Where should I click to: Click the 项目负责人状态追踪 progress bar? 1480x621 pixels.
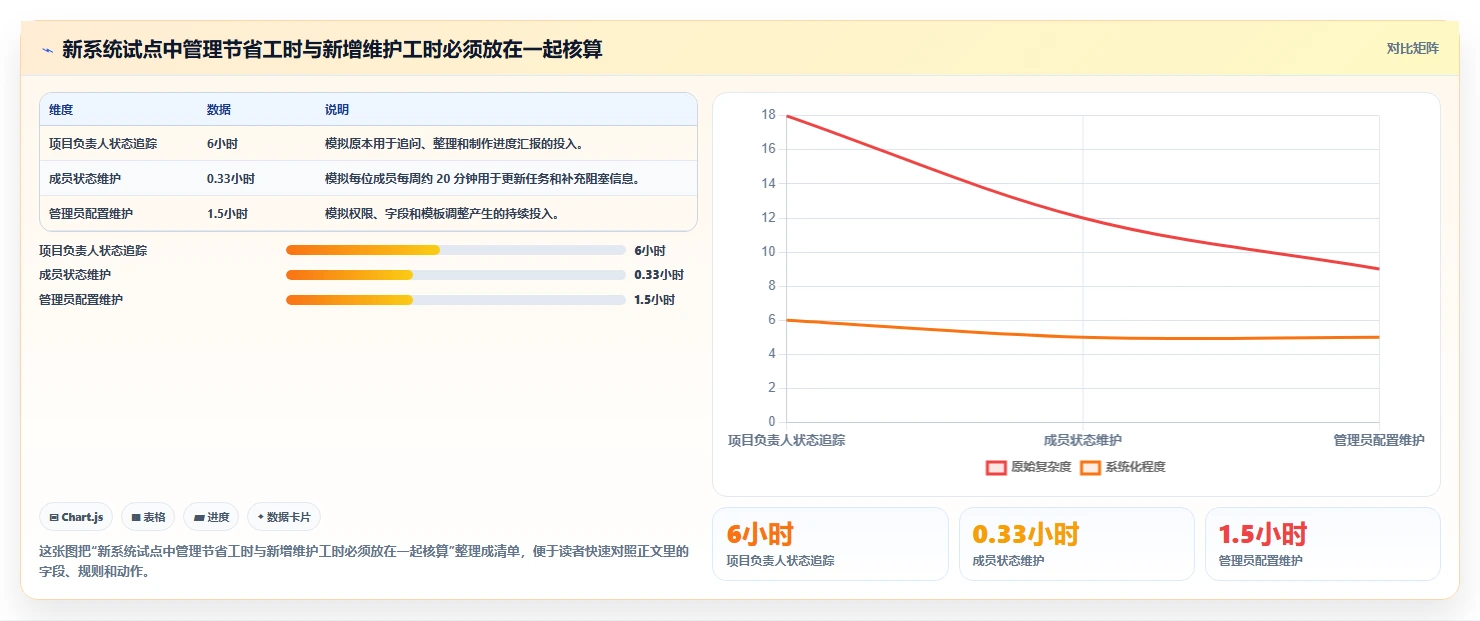(x=456, y=250)
